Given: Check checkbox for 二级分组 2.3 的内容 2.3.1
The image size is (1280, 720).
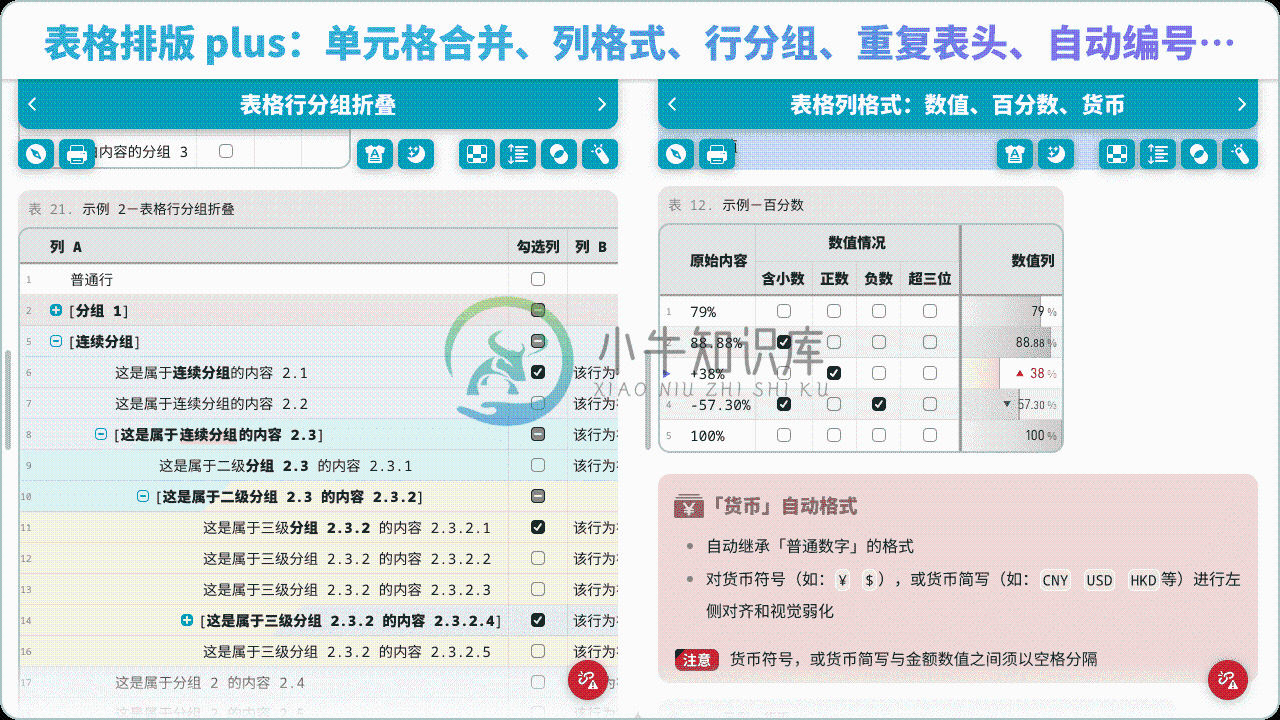Looking at the screenshot, I should 538,465.
